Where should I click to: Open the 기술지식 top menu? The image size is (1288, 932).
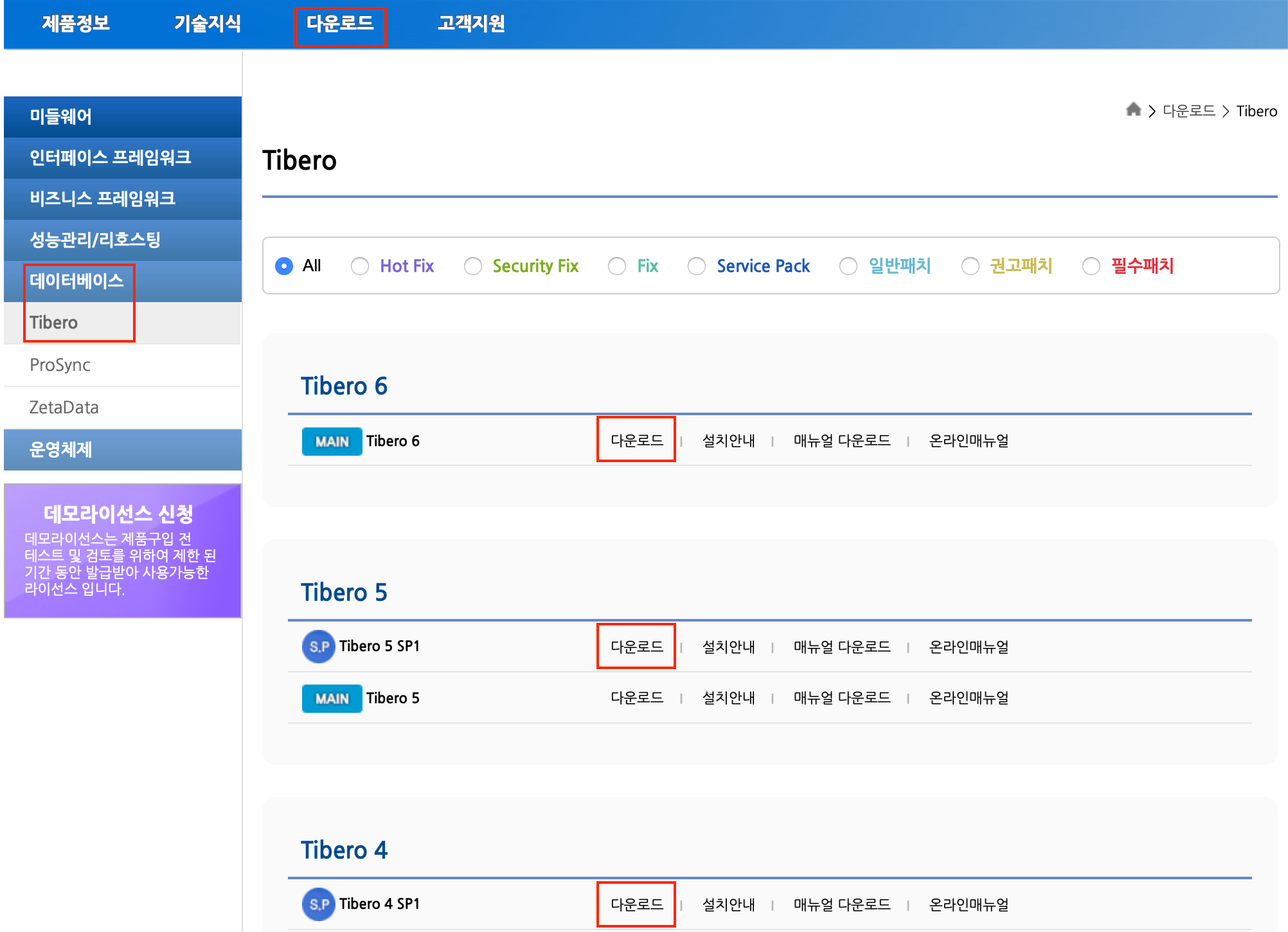pyautogui.click(x=208, y=24)
